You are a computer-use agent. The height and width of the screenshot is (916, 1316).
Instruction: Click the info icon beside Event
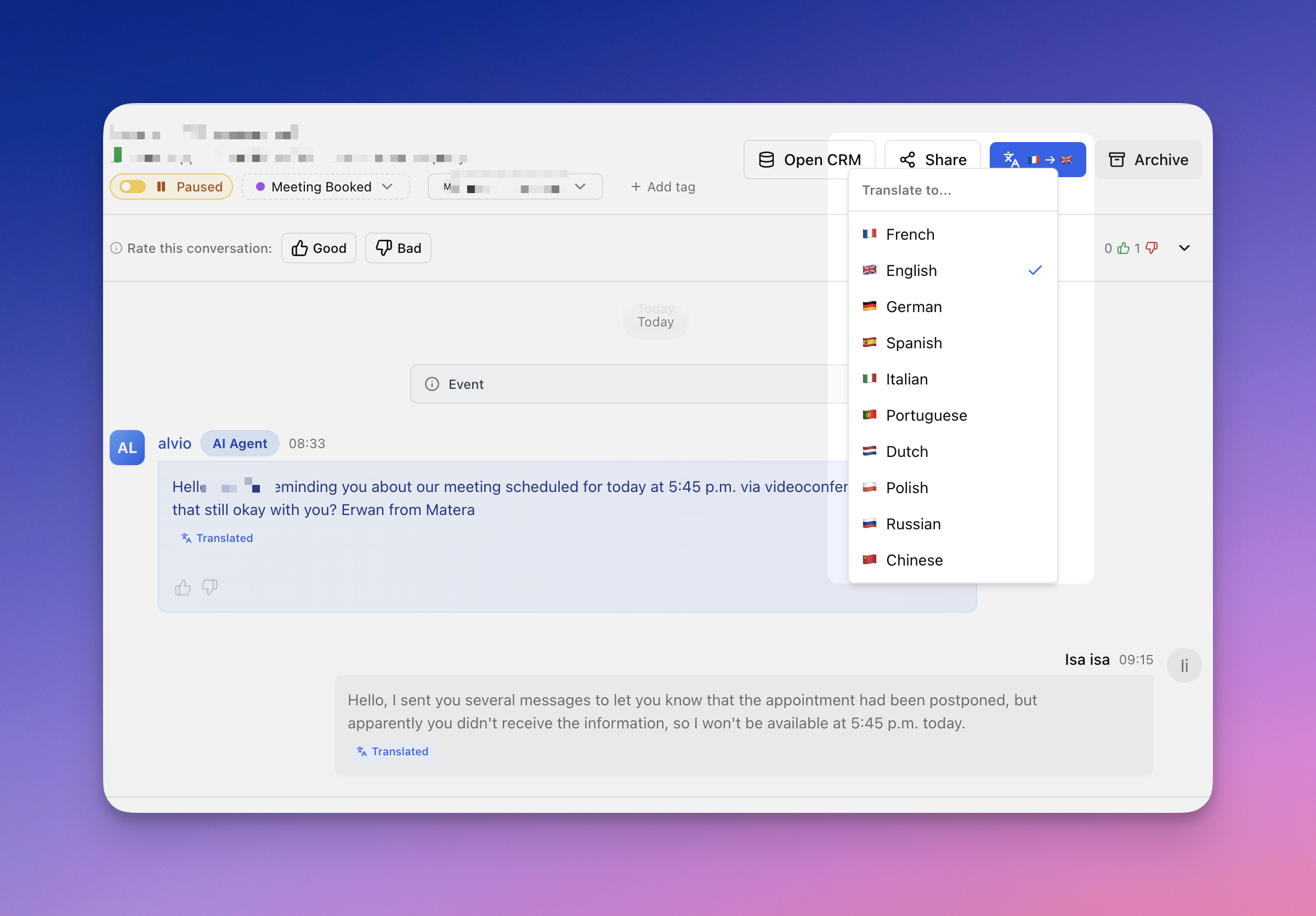pyautogui.click(x=432, y=384)
